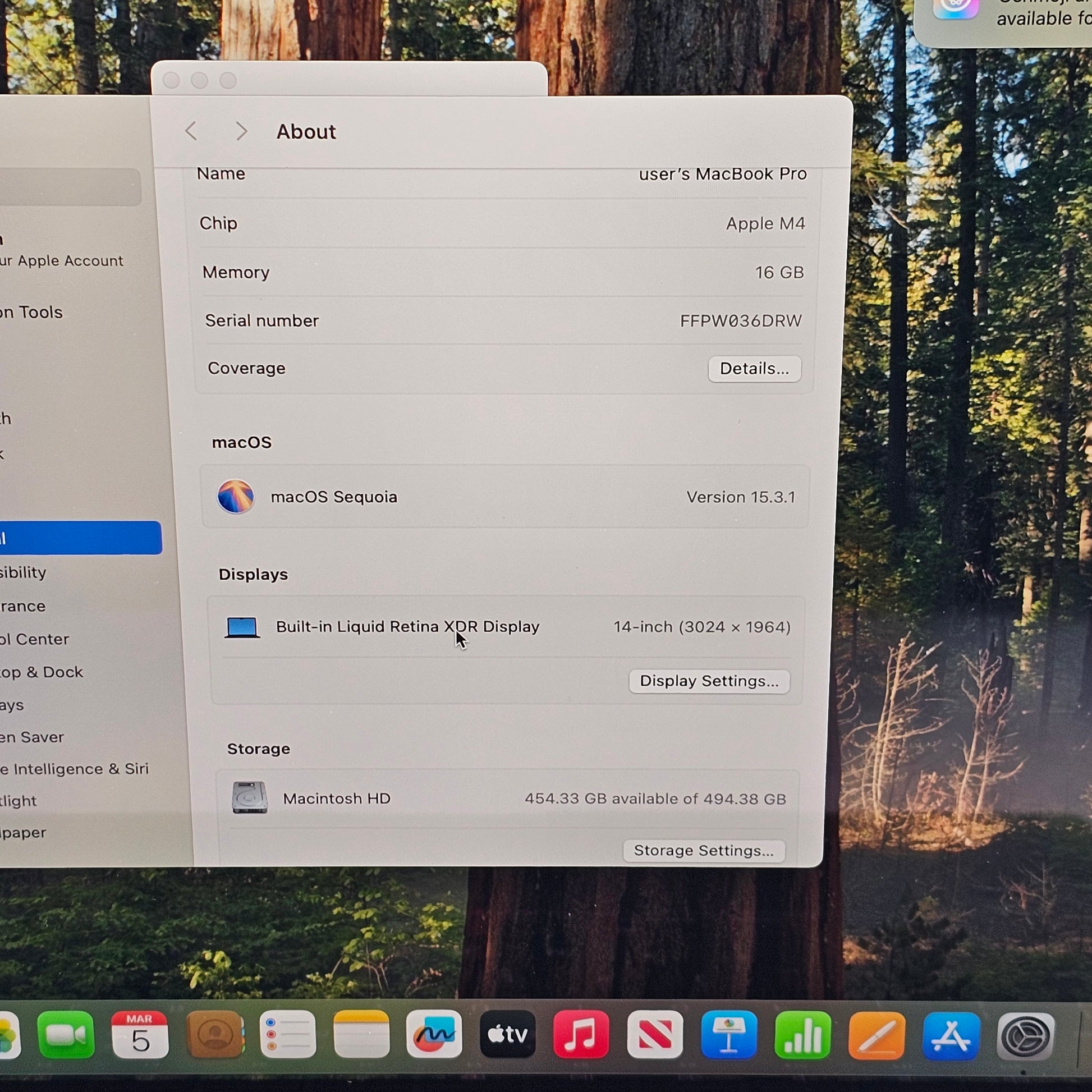1092x1092 pixels.
Task: Open FaceTime from the Dock
Action: 66,1035
